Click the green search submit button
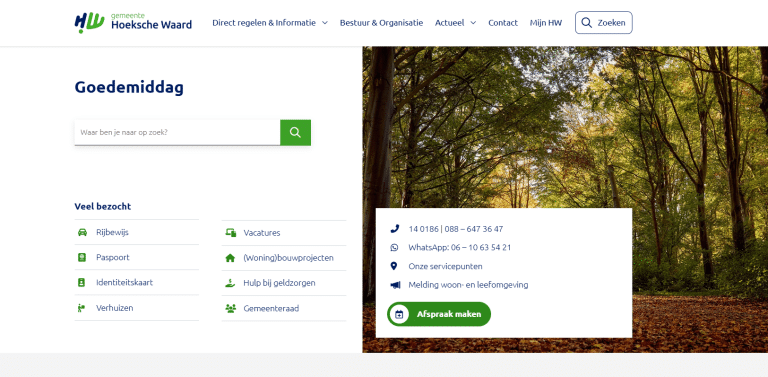The height and width of the screenshot is (377, 768). pyautogui.click(x=295, y=132)
